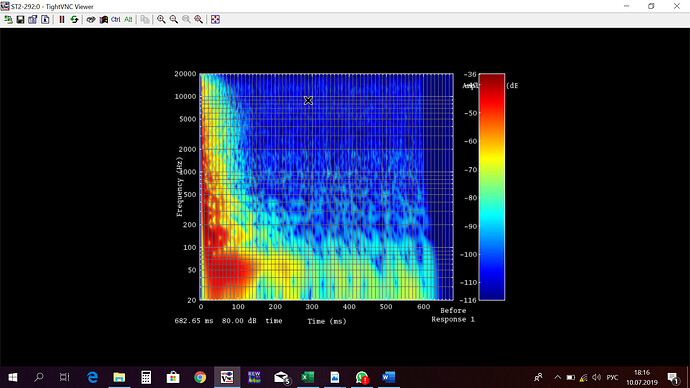Open Photos app from taskbar

335,377
